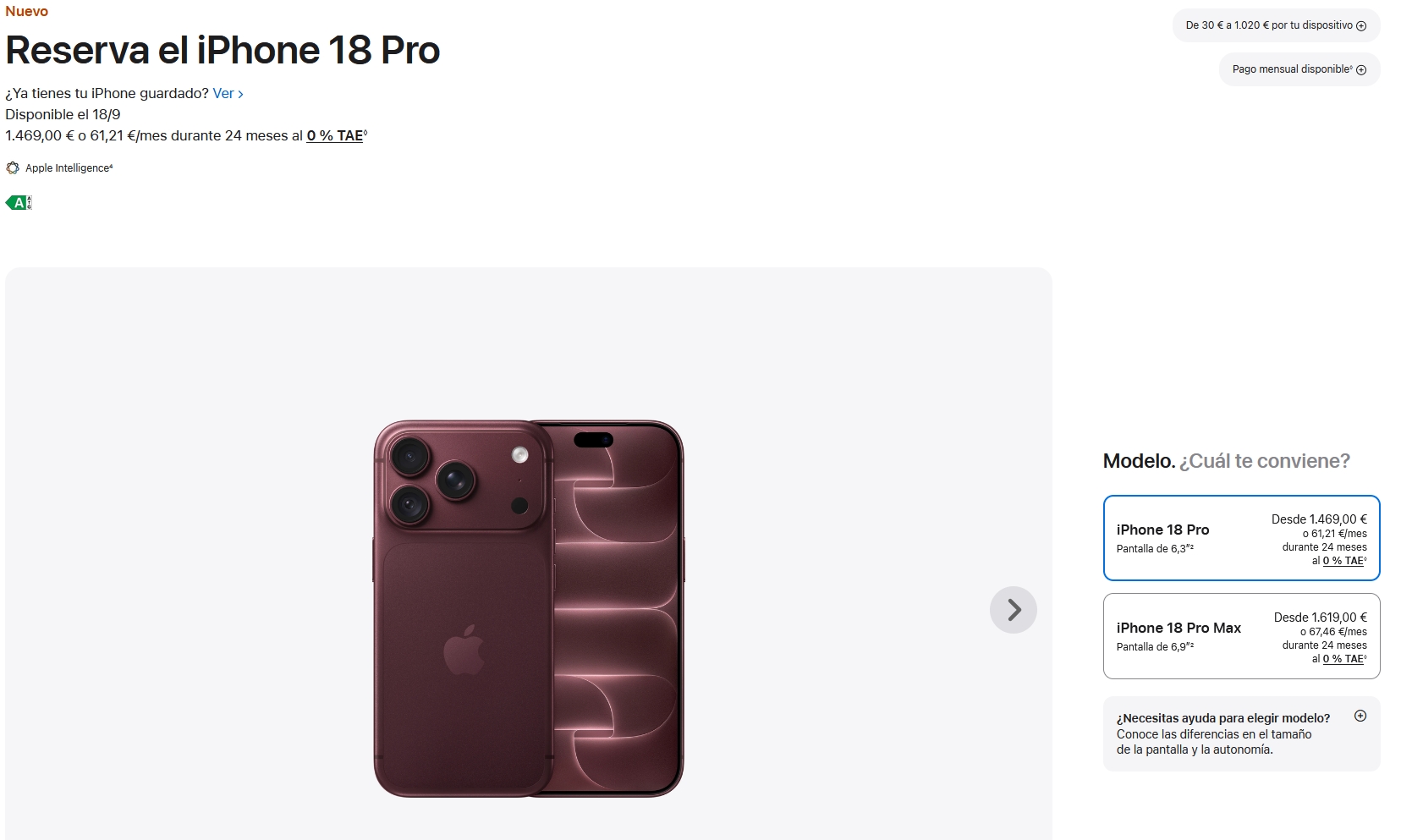
Task: Open the plus icon for model-choice help
Action: 1360,716
